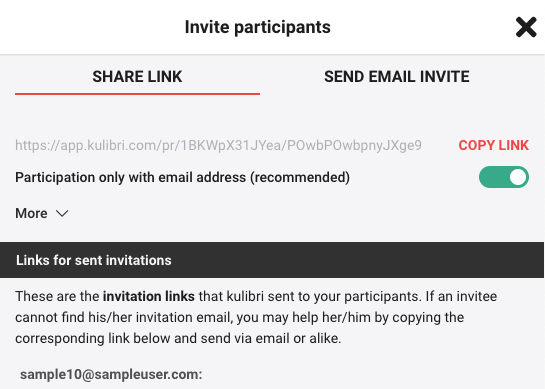Select the kulibri share link URL field

pos(218,145)
